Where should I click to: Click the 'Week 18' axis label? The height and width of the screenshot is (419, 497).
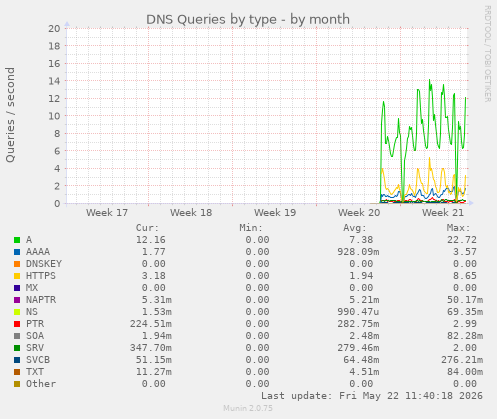tap(191, 213)
